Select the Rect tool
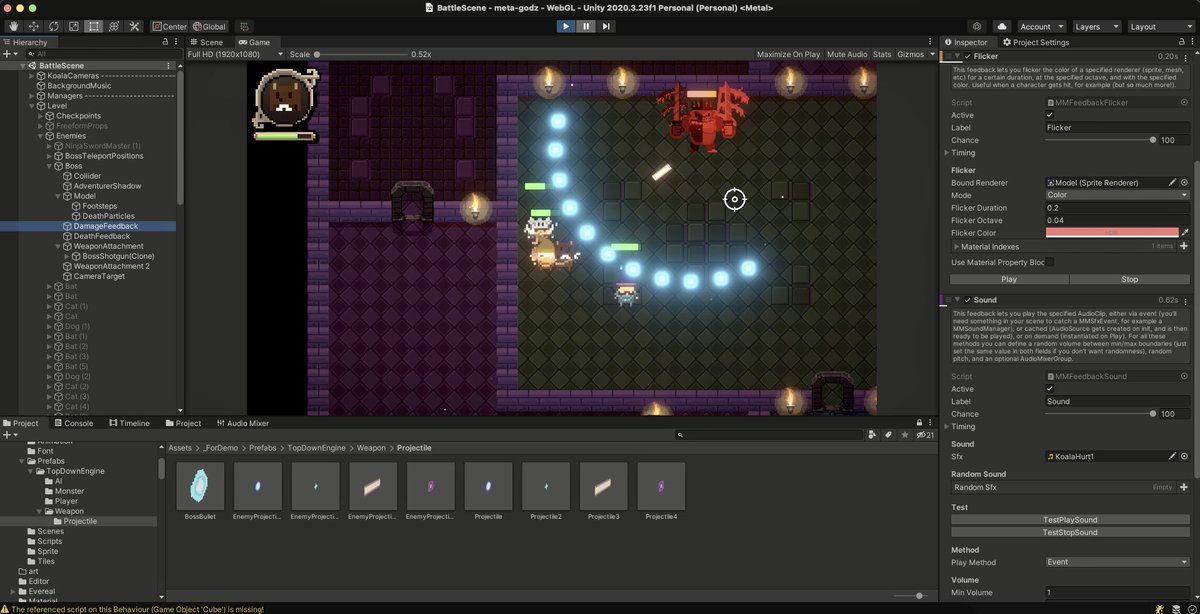1200x614 pixels. tap(93, 26)
